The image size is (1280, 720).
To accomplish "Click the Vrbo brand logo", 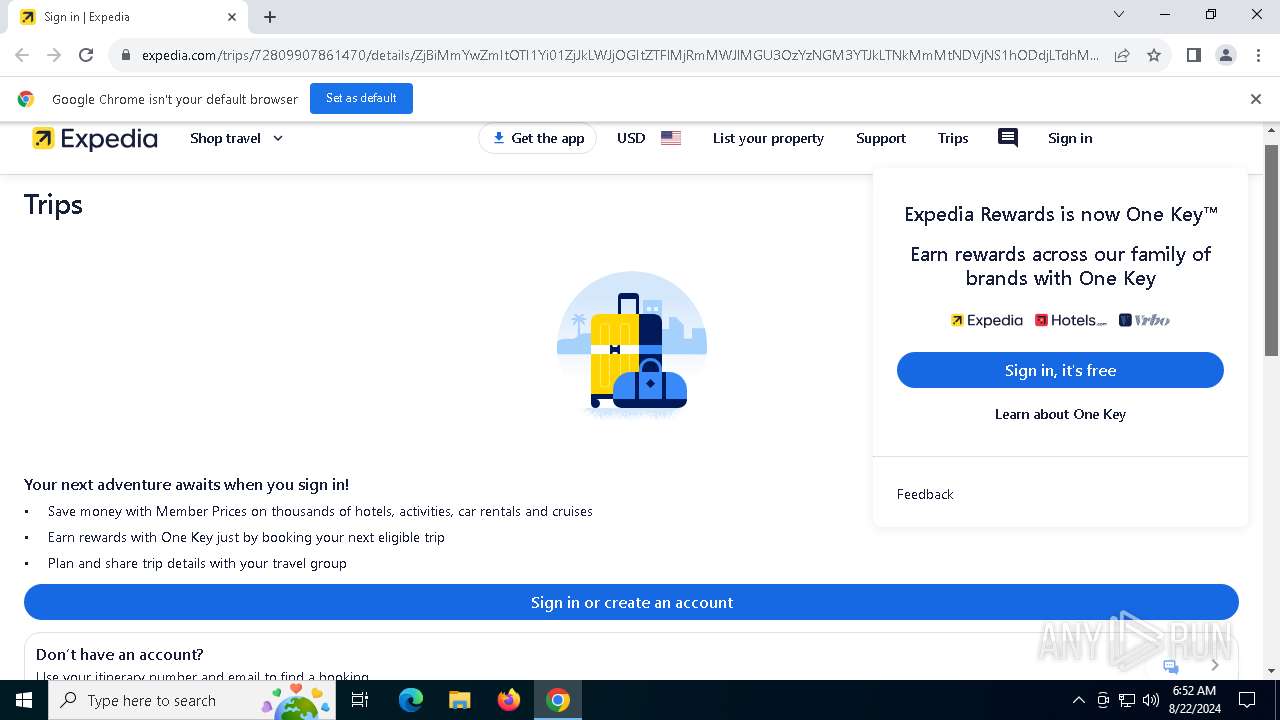I will 1144,320.
